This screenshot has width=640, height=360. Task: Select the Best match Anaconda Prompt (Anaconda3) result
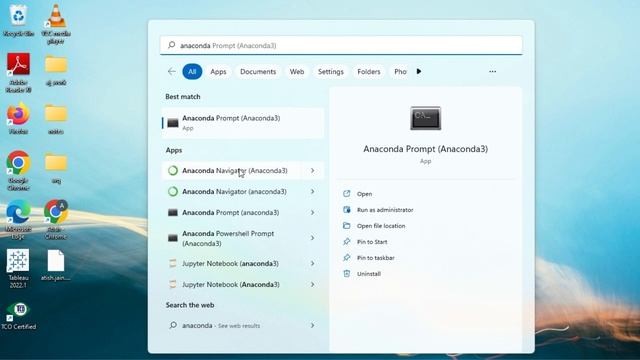tap(243, 123)
